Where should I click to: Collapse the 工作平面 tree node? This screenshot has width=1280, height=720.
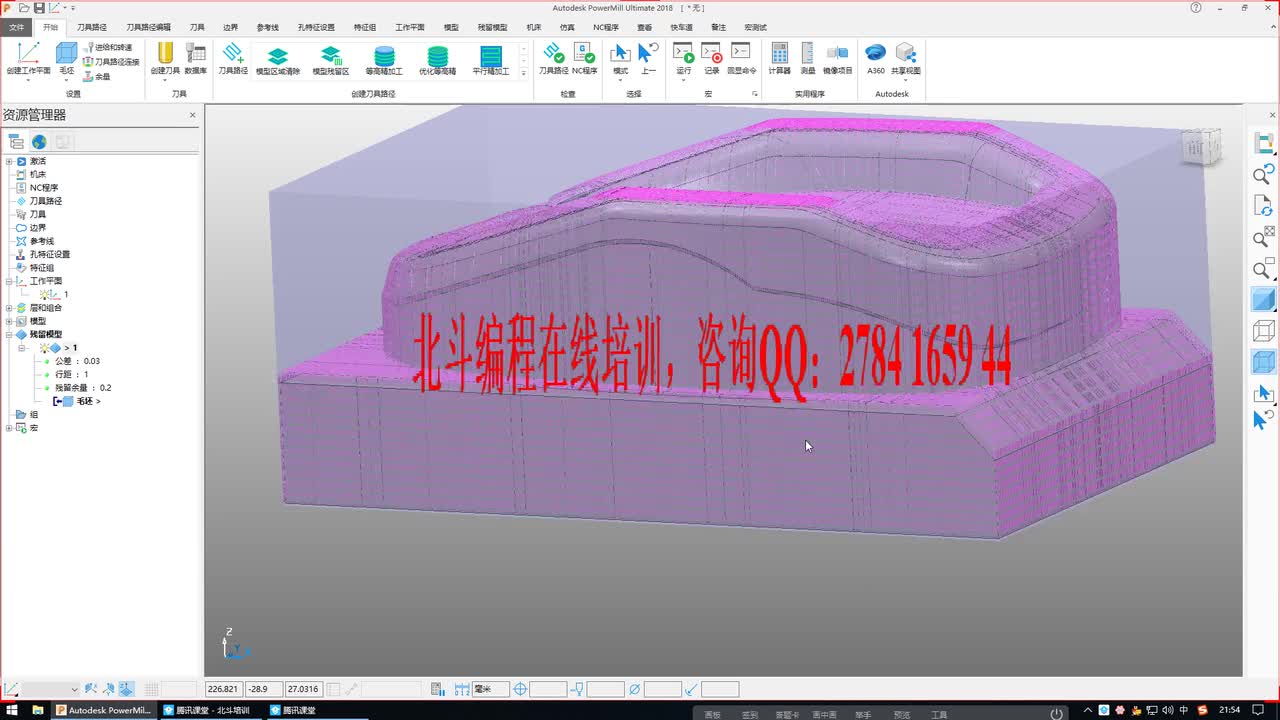pos(9,281)
